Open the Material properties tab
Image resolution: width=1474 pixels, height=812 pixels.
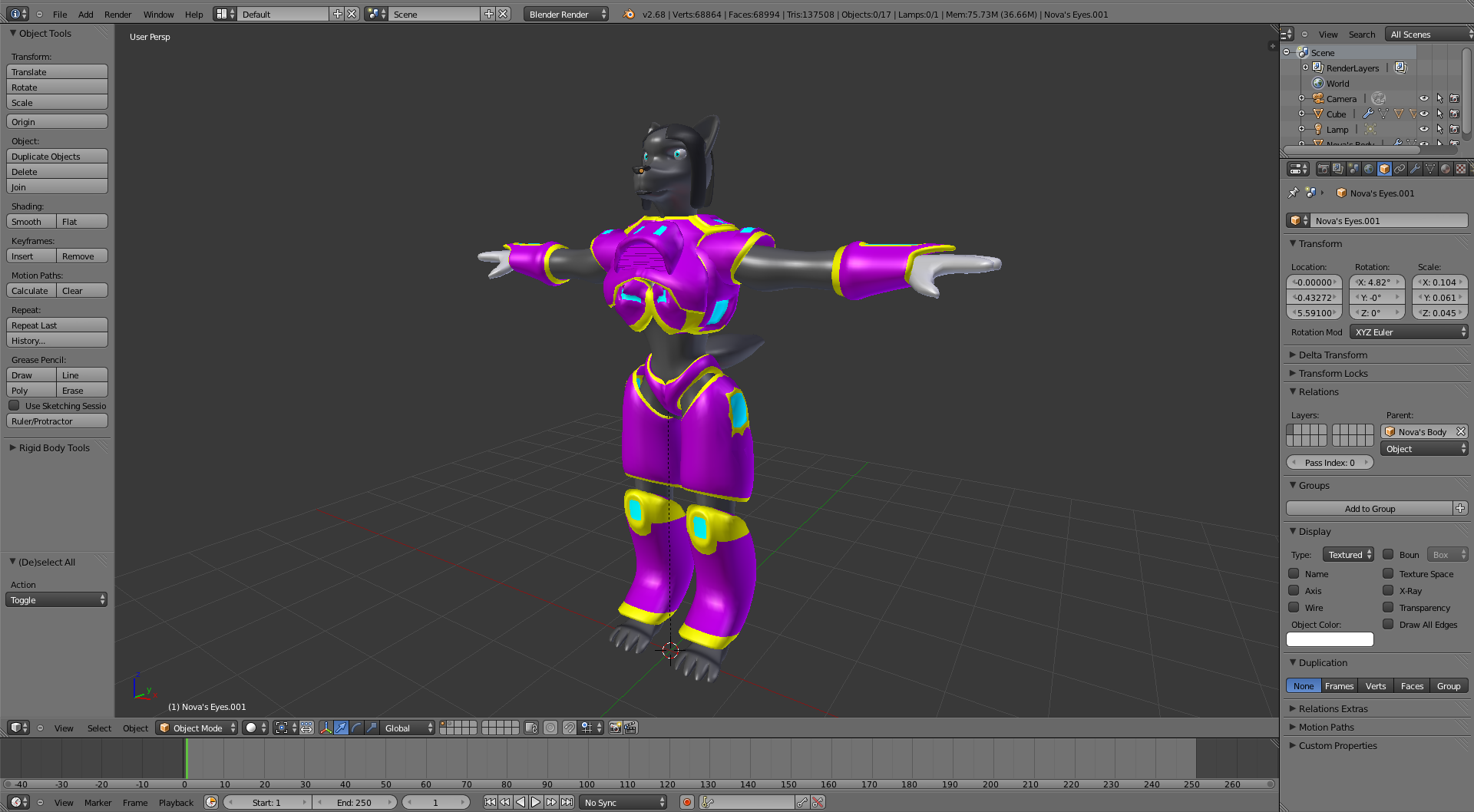[x=1446, y=169]
